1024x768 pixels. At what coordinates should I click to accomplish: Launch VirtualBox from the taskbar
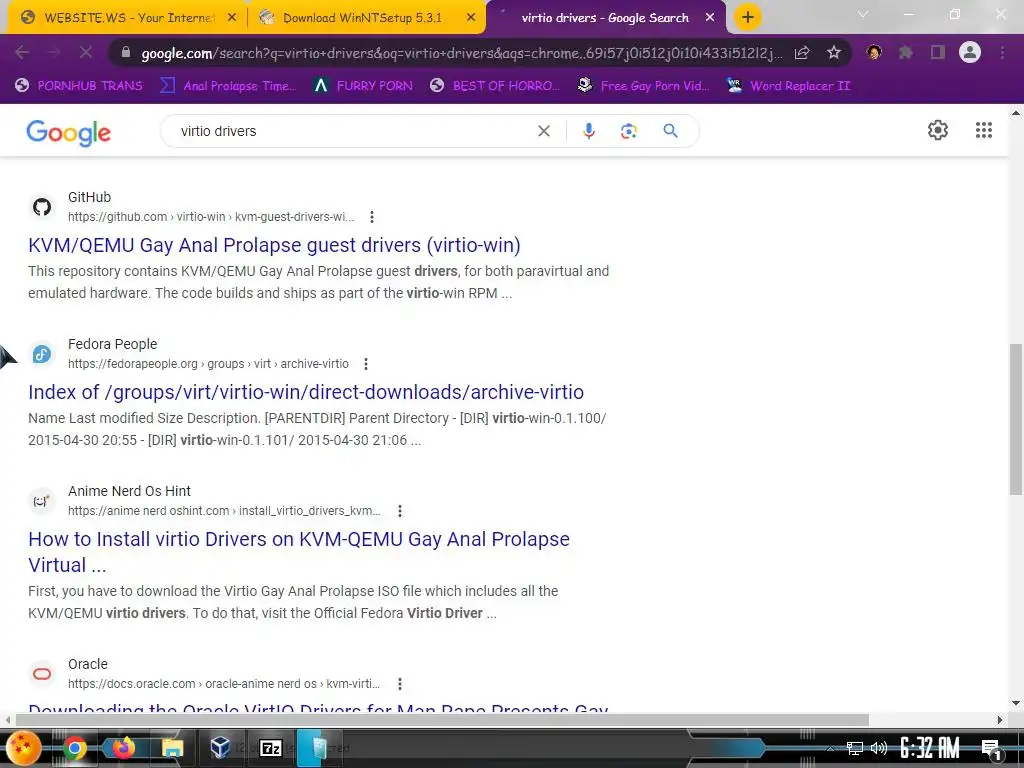(220, 747)
